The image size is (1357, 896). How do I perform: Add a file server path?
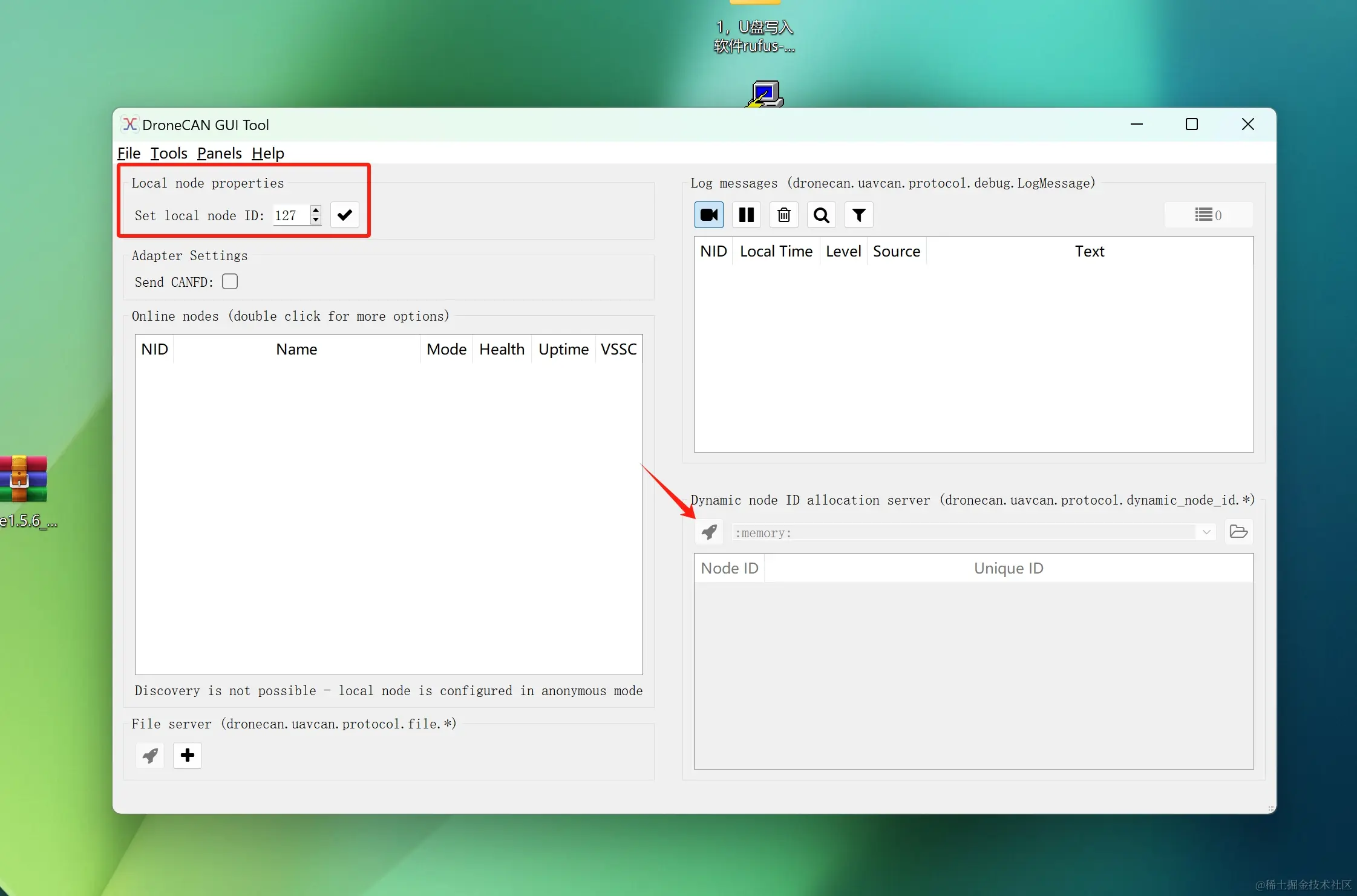[188, 755]
